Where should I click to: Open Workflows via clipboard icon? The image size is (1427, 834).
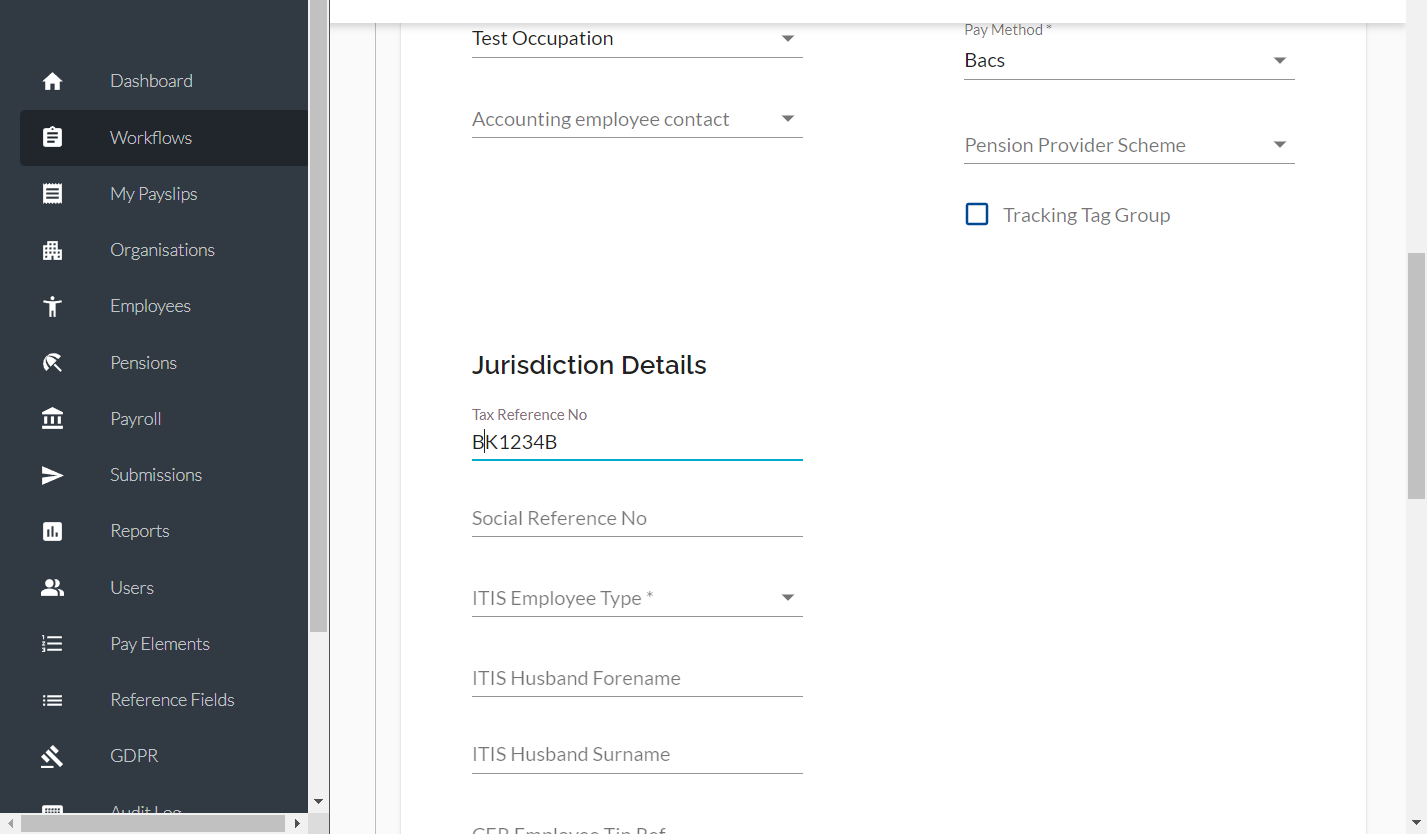(x=53, y=138)
